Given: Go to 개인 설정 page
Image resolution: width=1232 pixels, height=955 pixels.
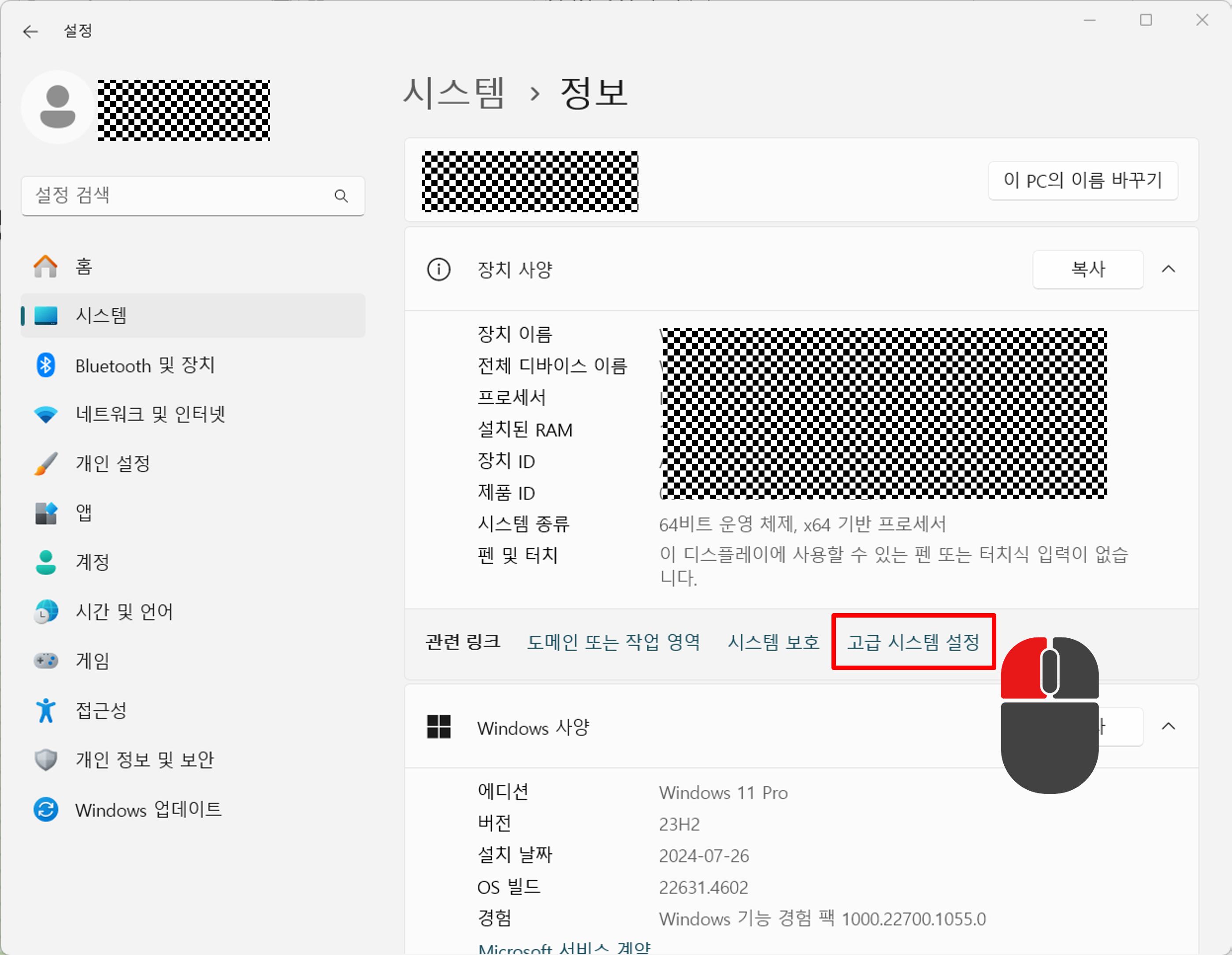Looking at the screenshot, I should pos(193,464).
